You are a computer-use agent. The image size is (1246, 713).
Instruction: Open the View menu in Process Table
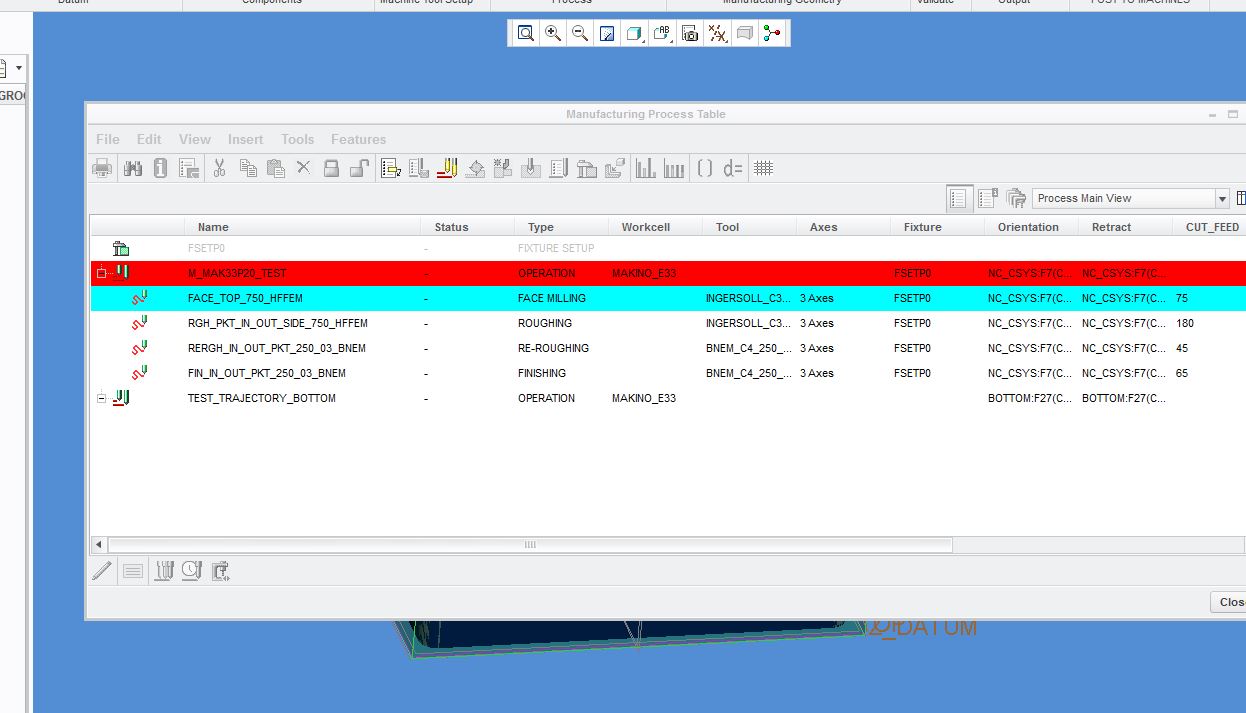point(195,139)
